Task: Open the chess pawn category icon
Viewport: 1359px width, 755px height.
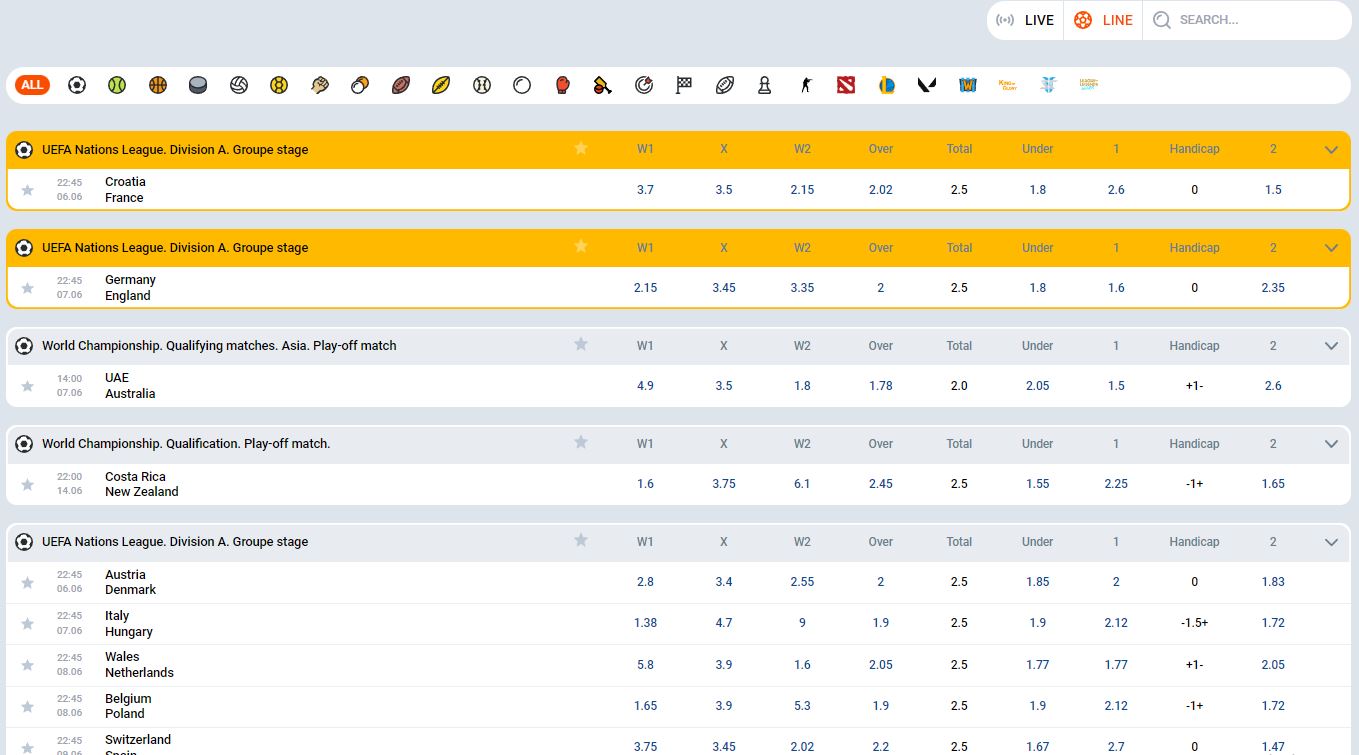Action: pyautogui.click(x=764, y=85)
